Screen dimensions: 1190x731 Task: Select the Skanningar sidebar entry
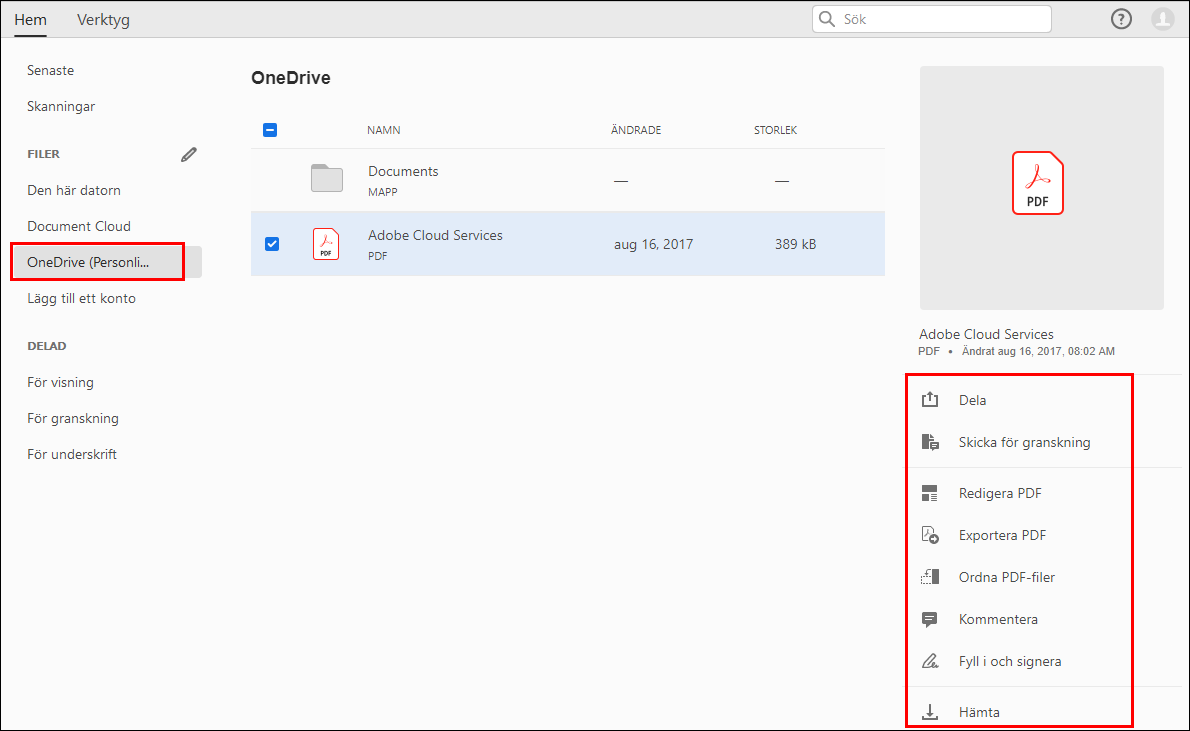coord(61,106)
